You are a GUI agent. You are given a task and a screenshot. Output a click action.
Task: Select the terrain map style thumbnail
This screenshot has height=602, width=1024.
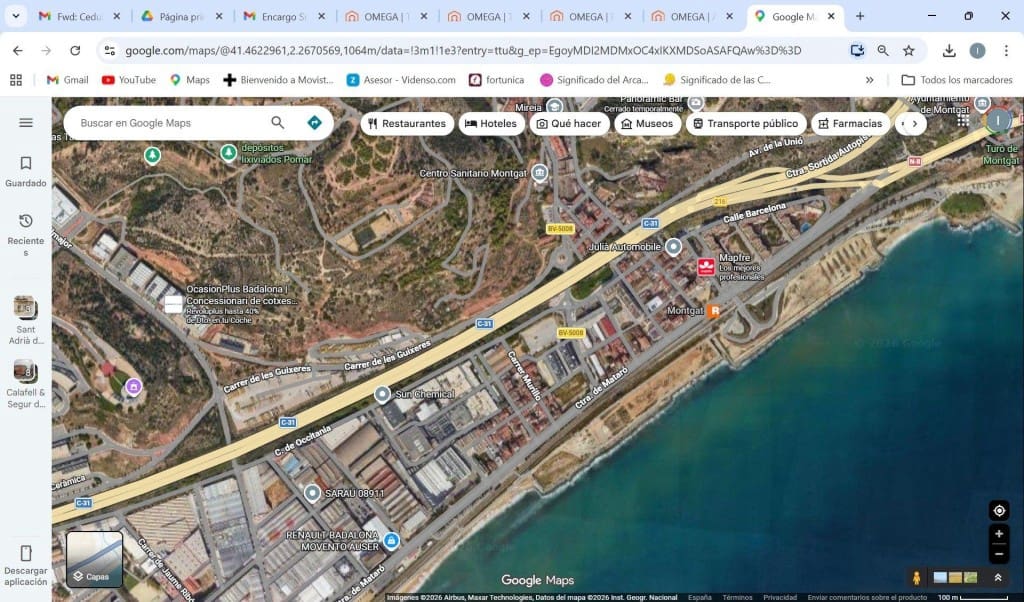[970, 577]
